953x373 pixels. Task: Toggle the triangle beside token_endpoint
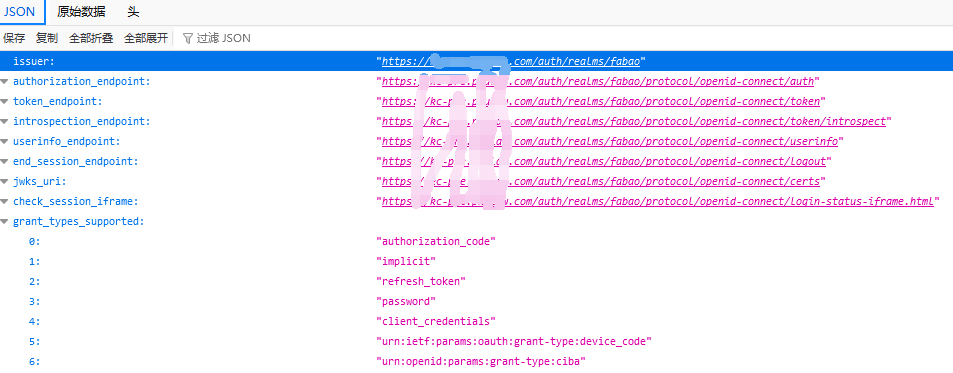(x=5, y=101)
